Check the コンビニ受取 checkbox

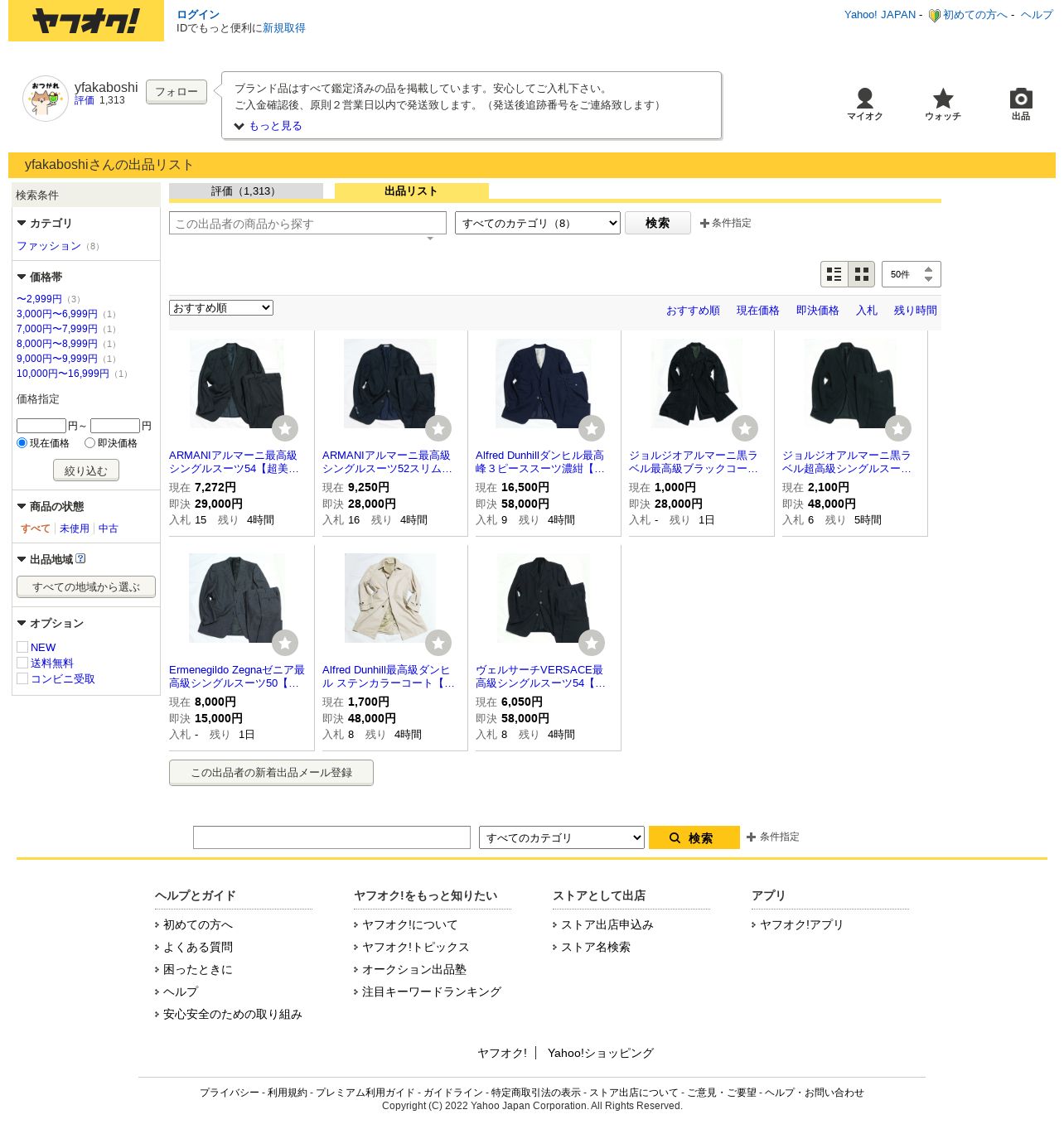pyautogui.click(x=22, y=678)
